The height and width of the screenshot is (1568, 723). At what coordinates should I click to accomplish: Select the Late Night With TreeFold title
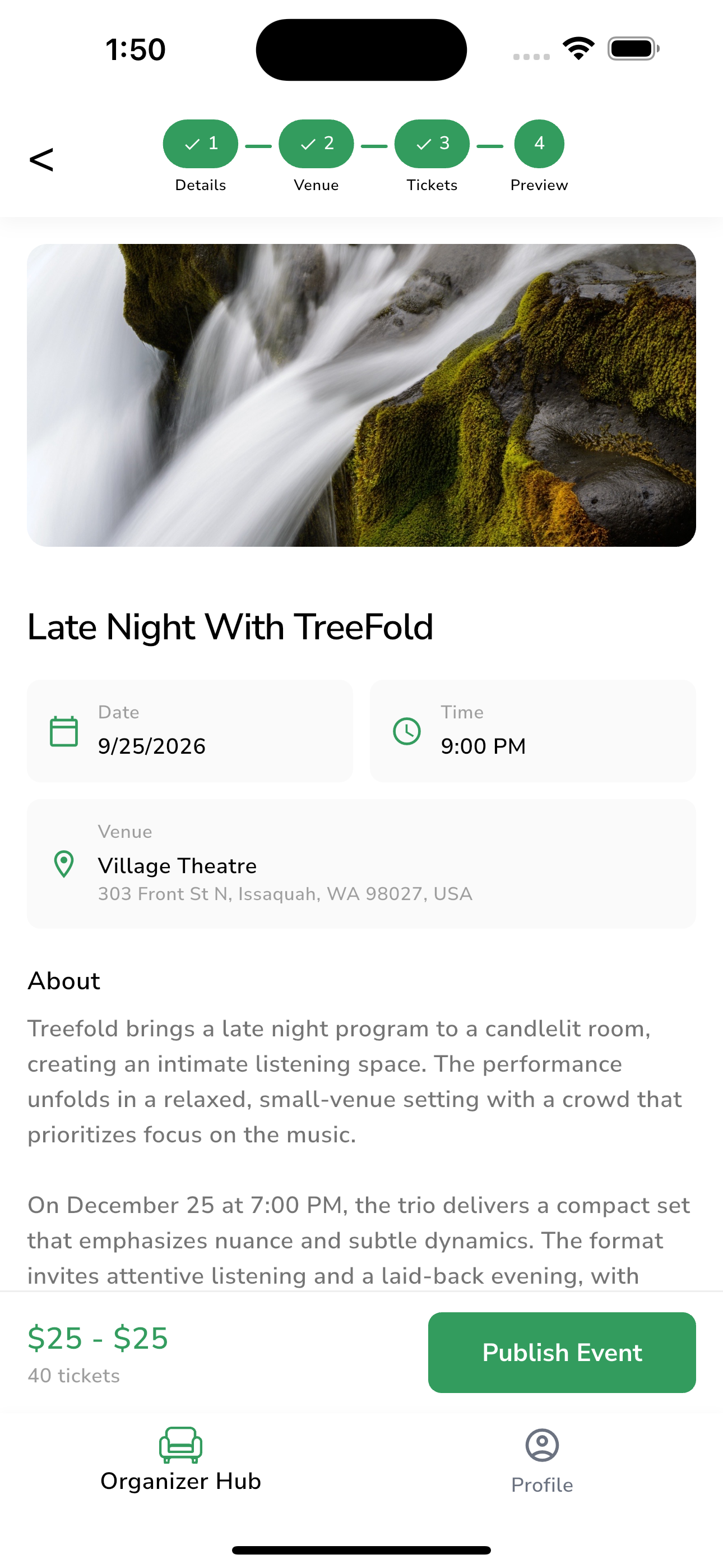(x=230, y=627)
